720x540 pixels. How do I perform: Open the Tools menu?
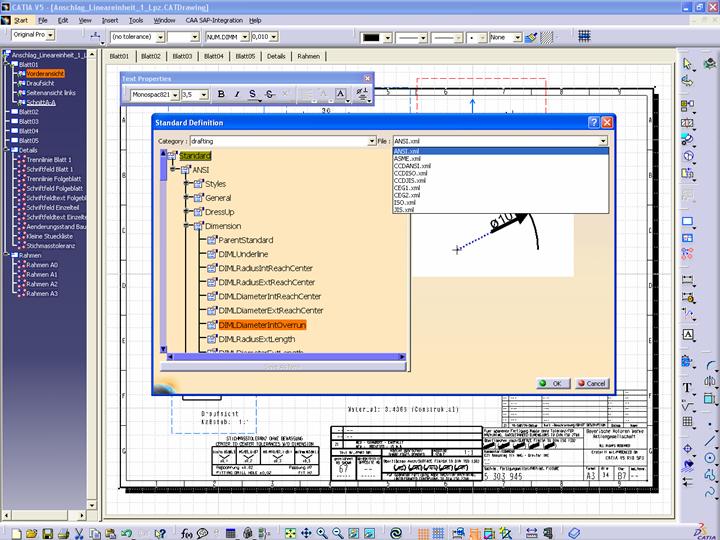click(x=136, y=20)
